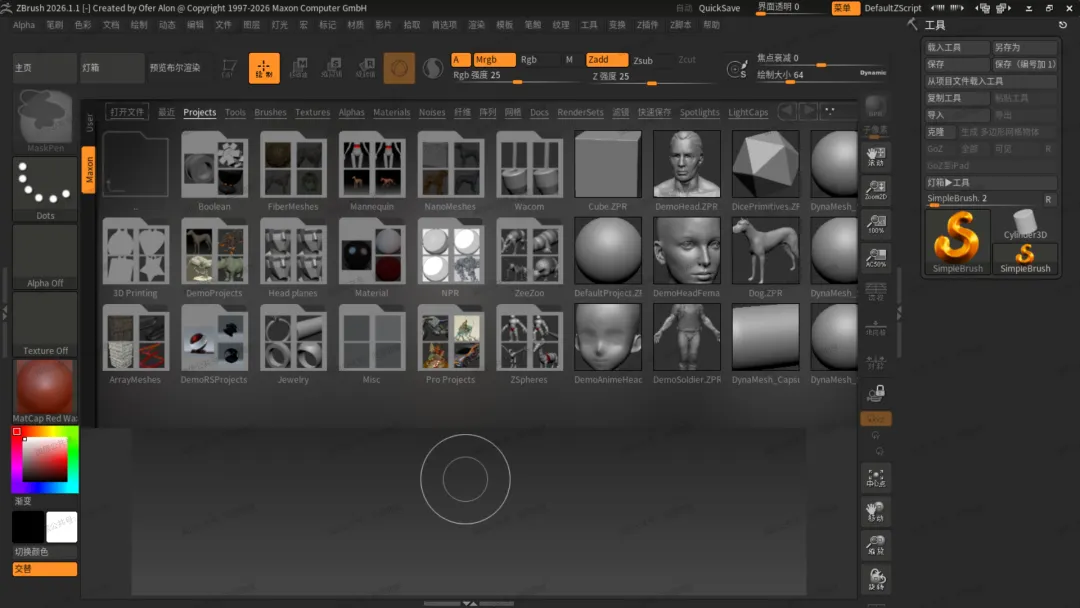Open the MatCap Red Wax material selector
Viewport: 1080px width, 608px height.
click(x=45, y=391)
